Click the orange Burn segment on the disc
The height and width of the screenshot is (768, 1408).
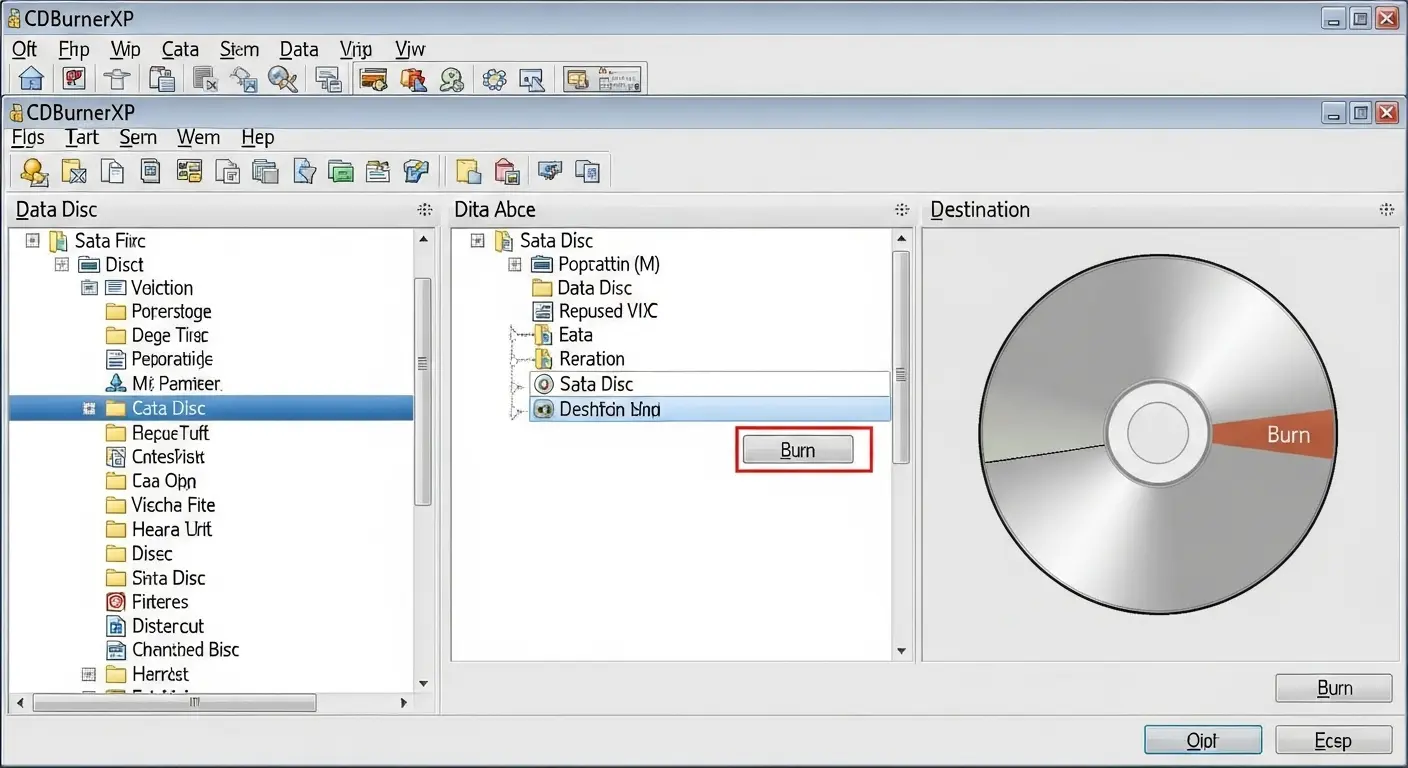coord(1275,434)
